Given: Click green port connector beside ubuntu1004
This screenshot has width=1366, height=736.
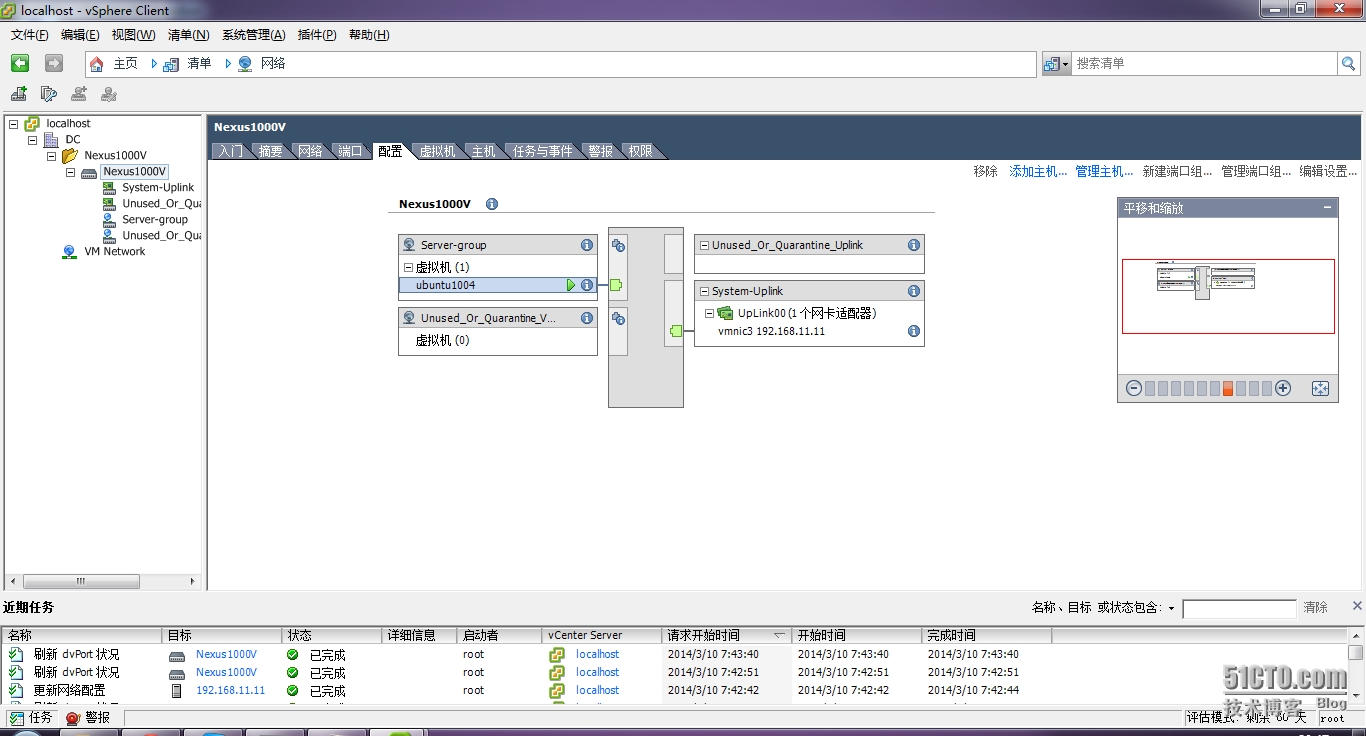Looking at the screenshot, I should pyautogui.click(x=616, y=285).
